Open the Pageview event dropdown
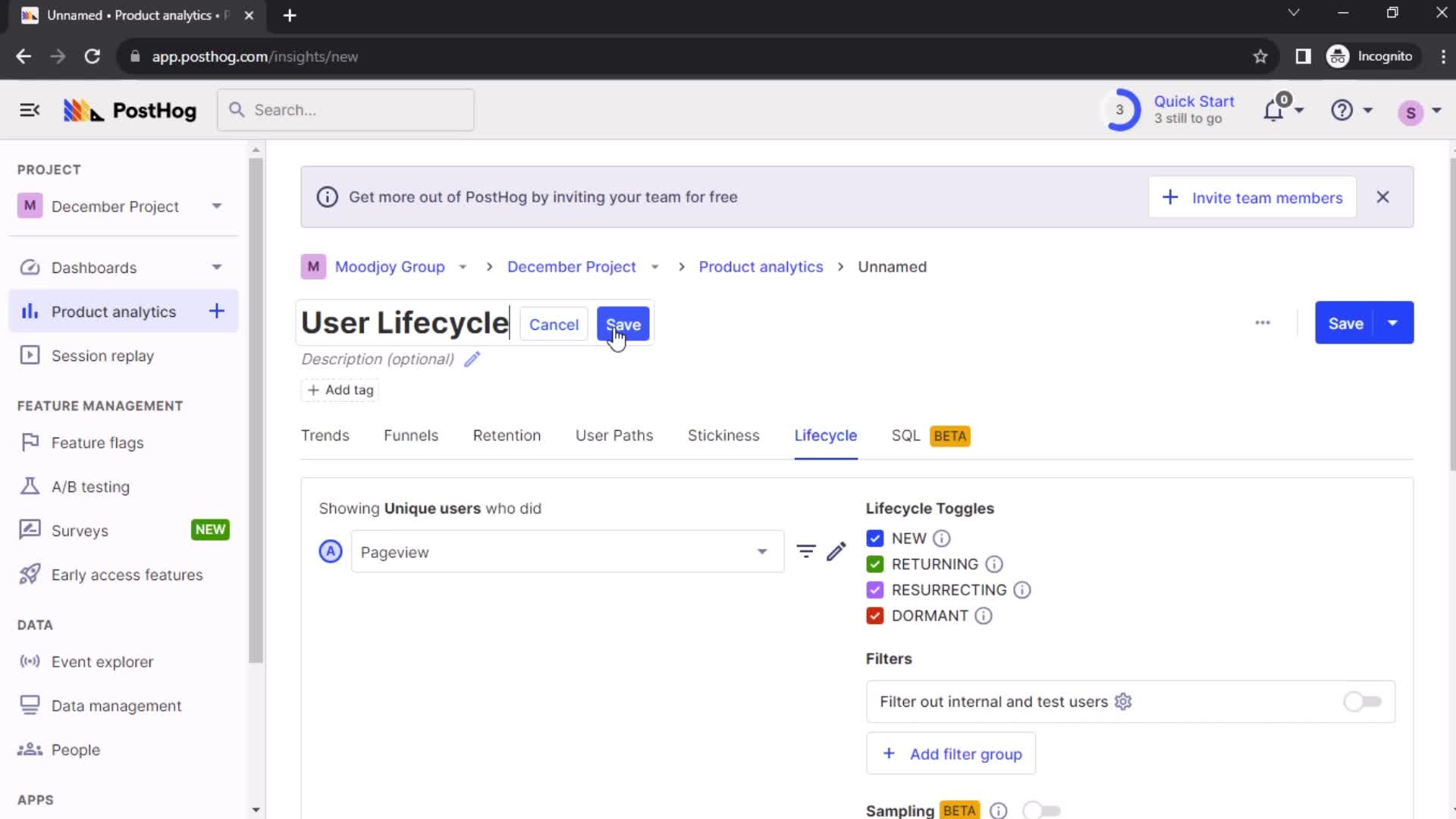The width and height of the screenshot is (1456, 819). point(566,551)
